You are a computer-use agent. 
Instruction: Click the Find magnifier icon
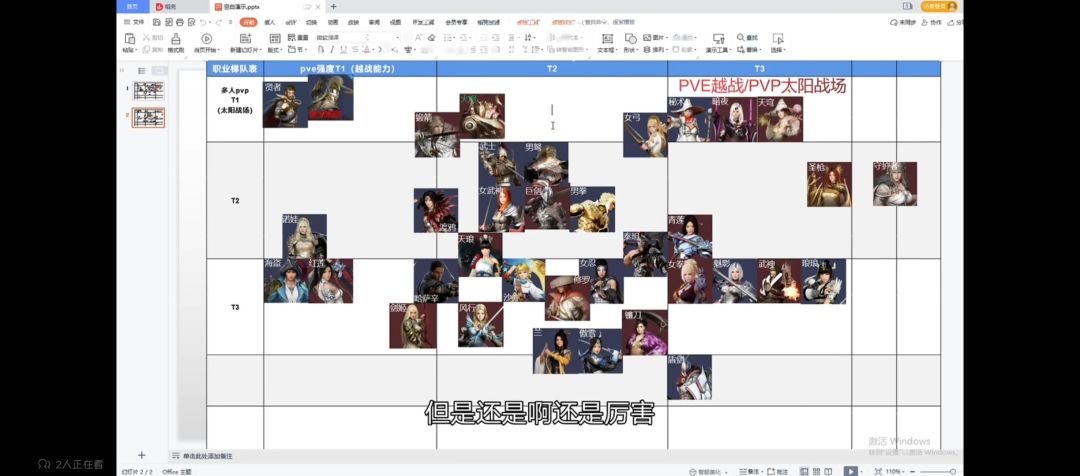(740, 37)
